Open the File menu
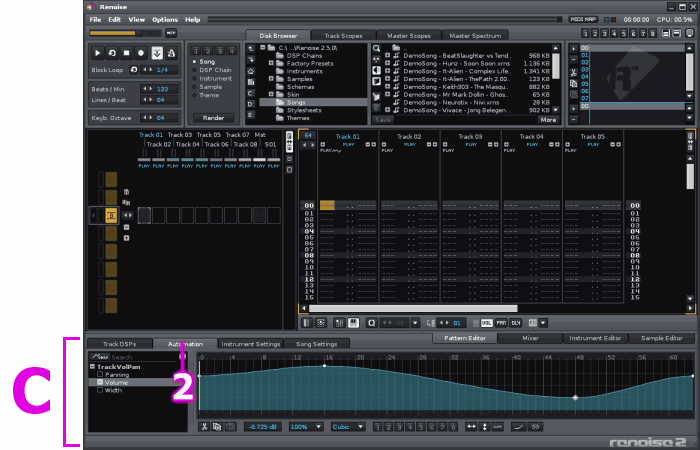The height and width of the screenshot is (450, 700). [95, 20]
